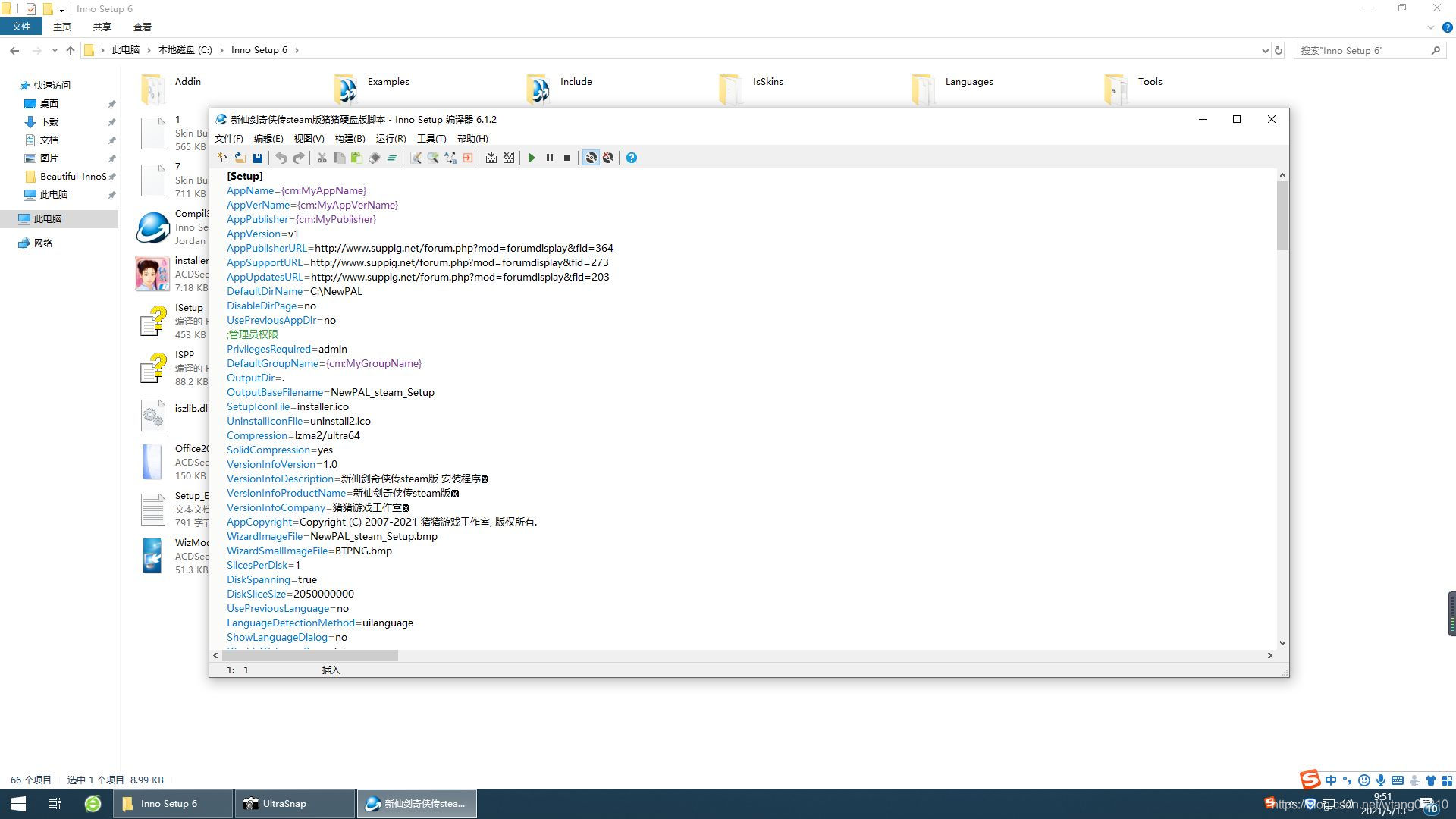
Task: Switch to UltraSnap in taskbar
Action: (296, 804)
